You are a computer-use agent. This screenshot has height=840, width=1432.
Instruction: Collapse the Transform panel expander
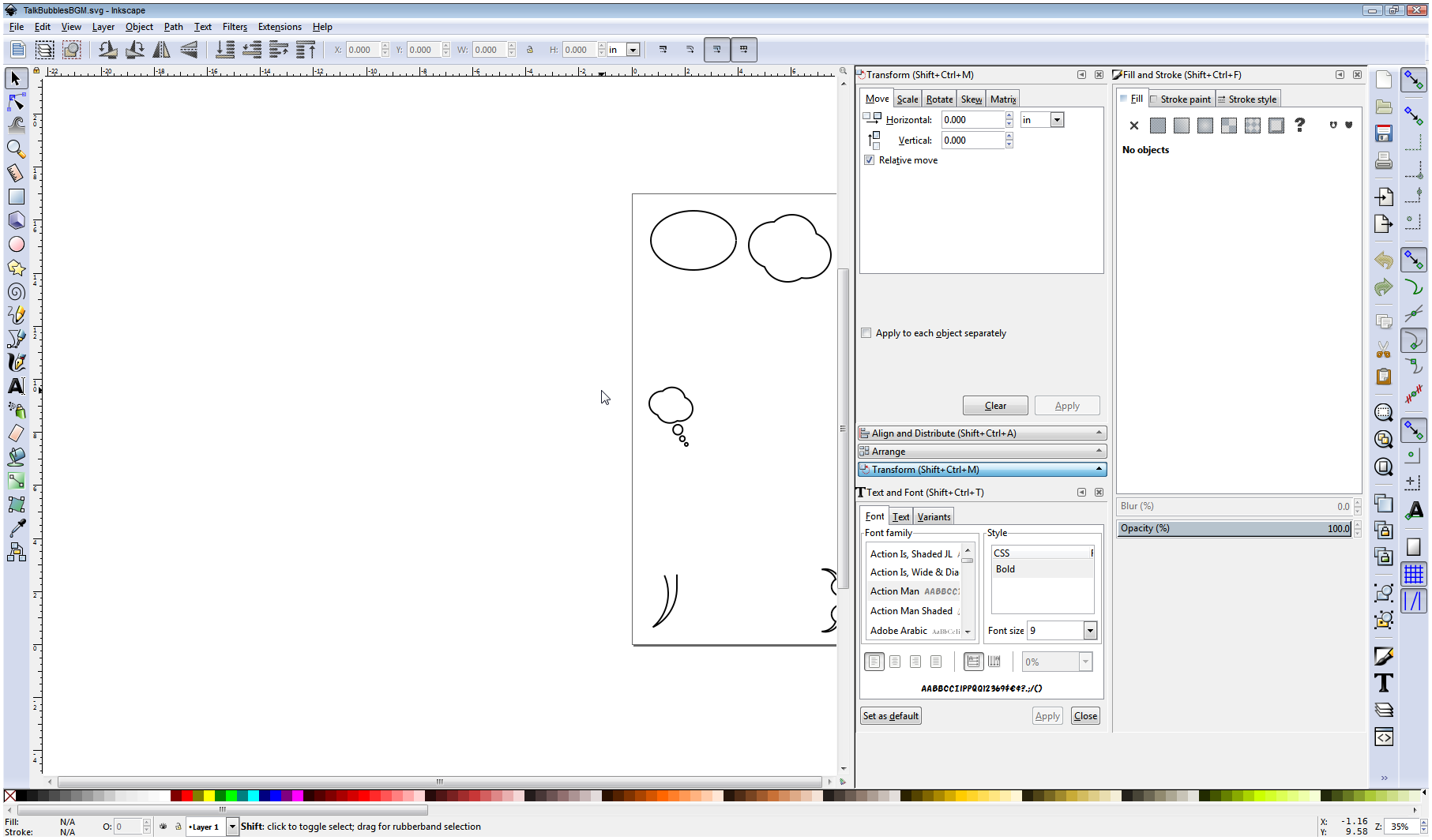pos(1099,469)
